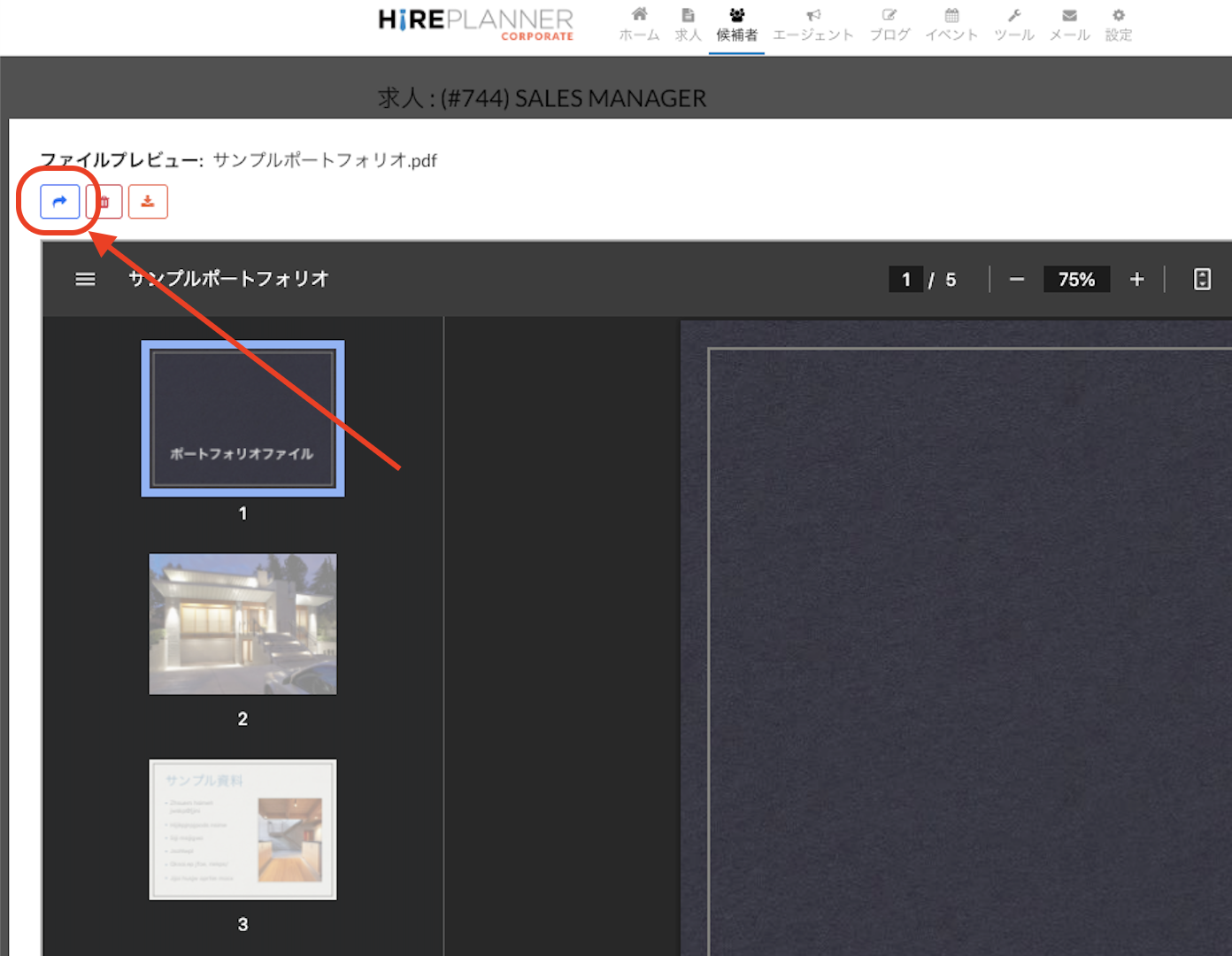1232x956 pixels.
Task: Open the ブログ blog menu
Action: click(x=889, y=25)
